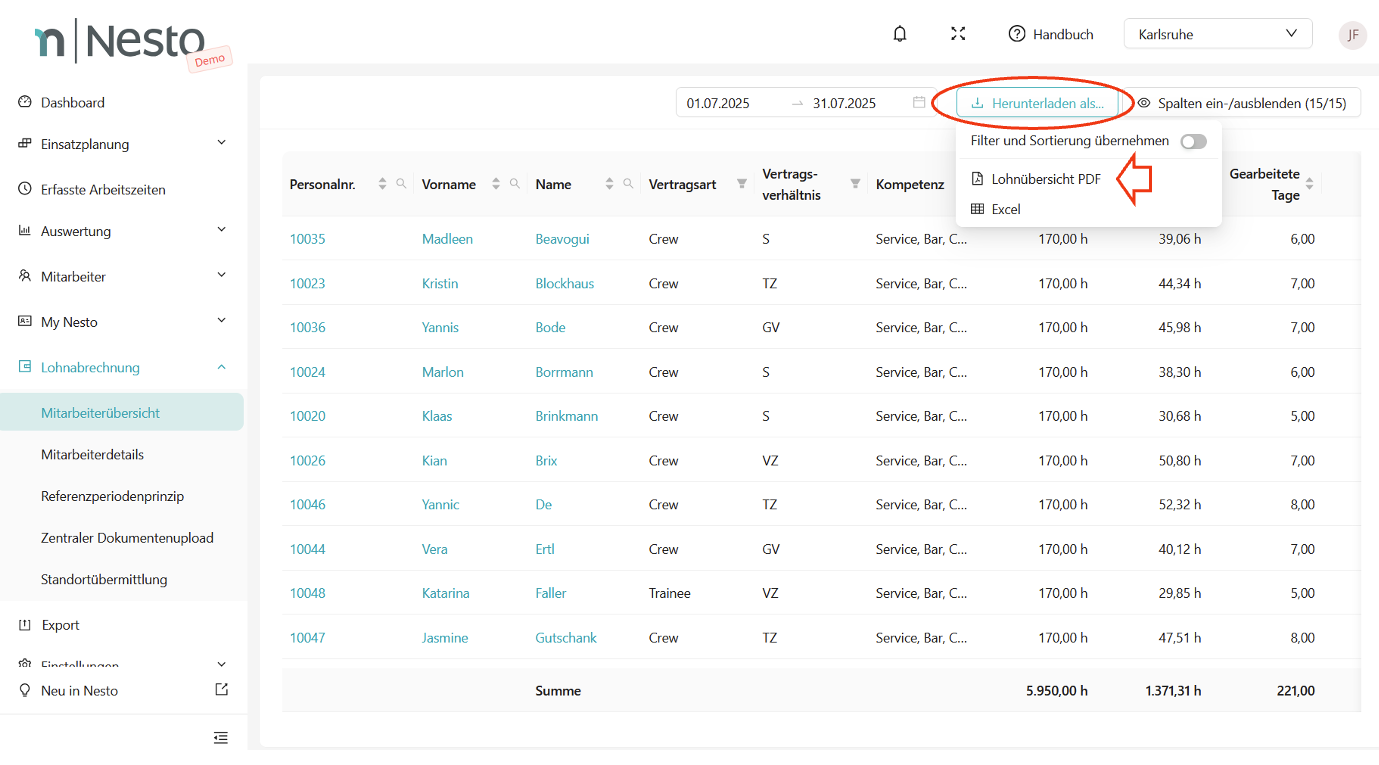
Task: Open the JF user avatar
Action: tap(1352, 34)
